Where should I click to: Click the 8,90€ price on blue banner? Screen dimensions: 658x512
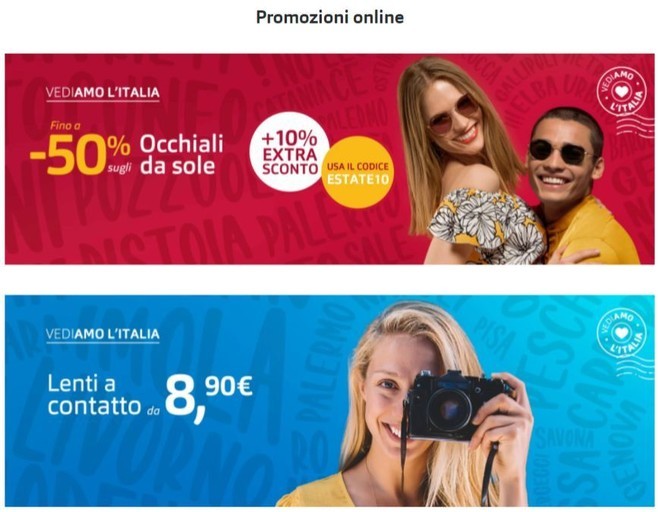coord(209,397)
